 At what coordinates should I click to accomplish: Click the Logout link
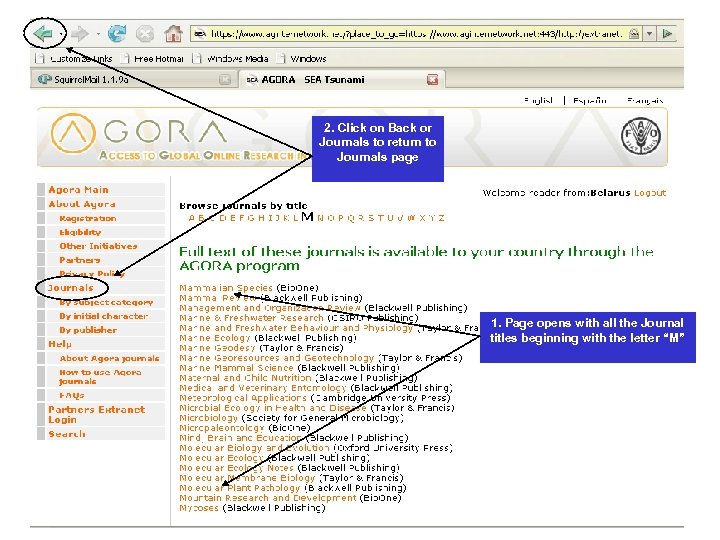(650, 193)
